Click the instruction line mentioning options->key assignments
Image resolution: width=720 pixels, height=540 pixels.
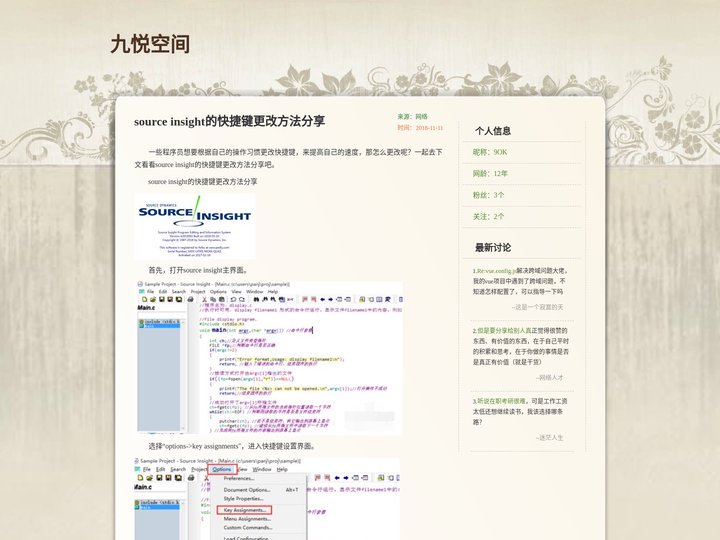pos(232,446)
